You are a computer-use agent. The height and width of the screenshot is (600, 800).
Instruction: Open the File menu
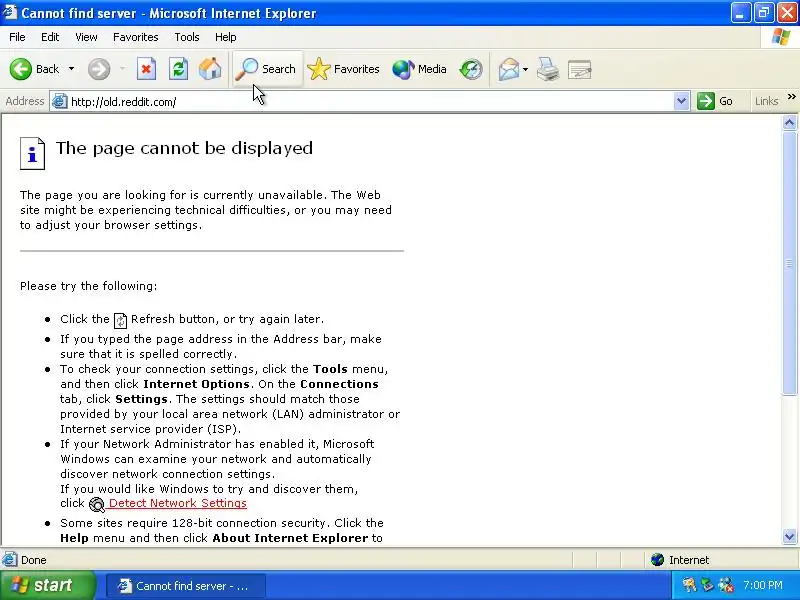pos(17,37)
